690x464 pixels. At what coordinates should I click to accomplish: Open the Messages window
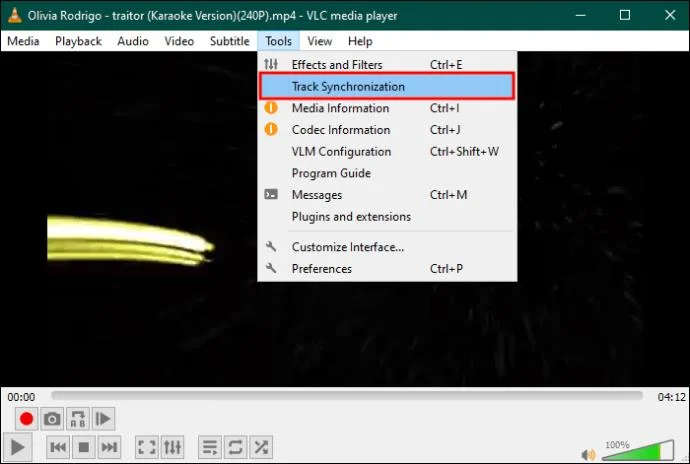coord(387,195)
